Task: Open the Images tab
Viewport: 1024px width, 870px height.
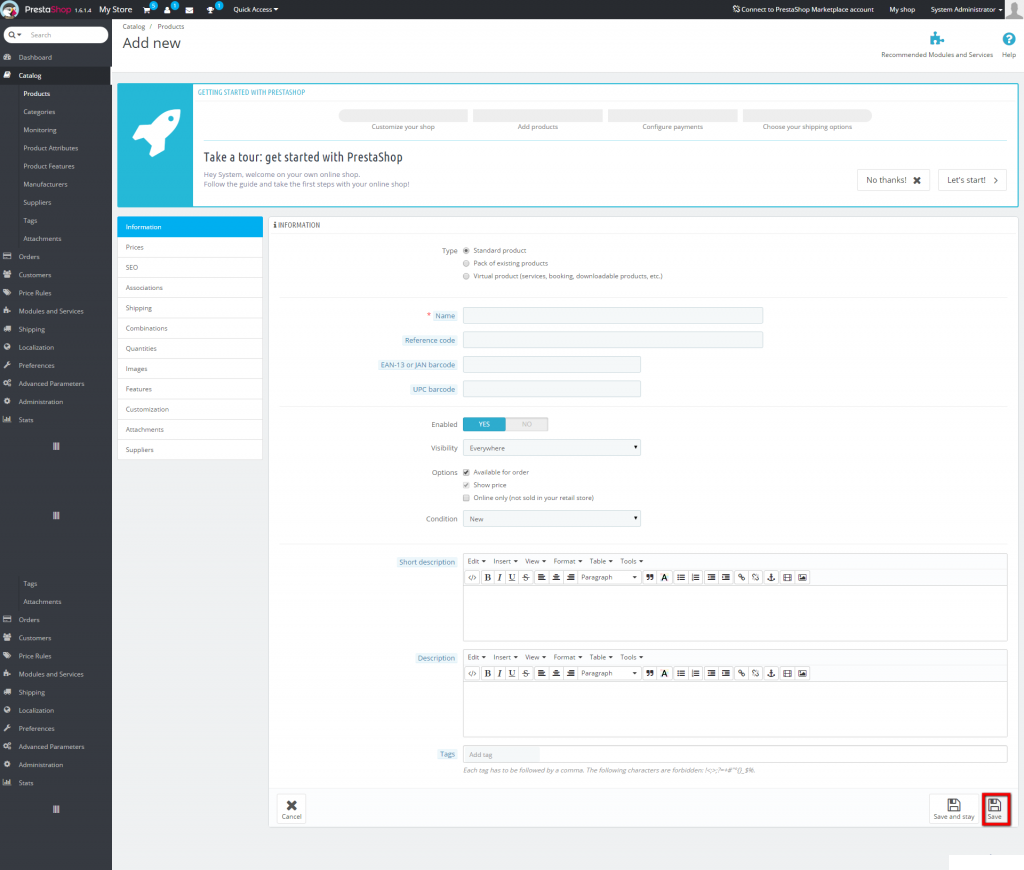Action: 190,369
